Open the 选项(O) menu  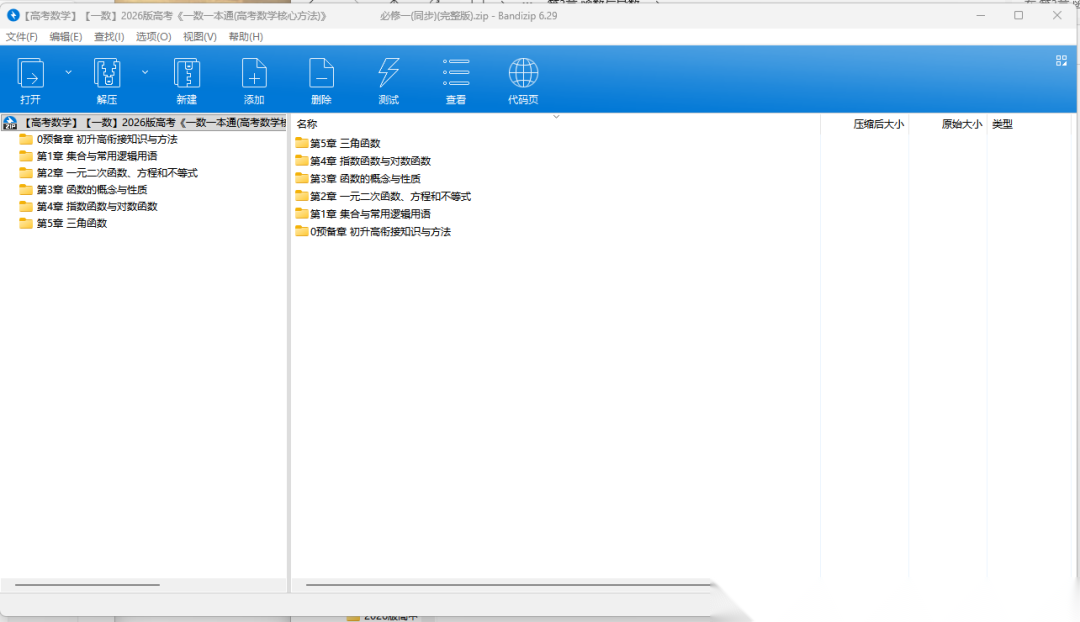click(x=153, y=37)
